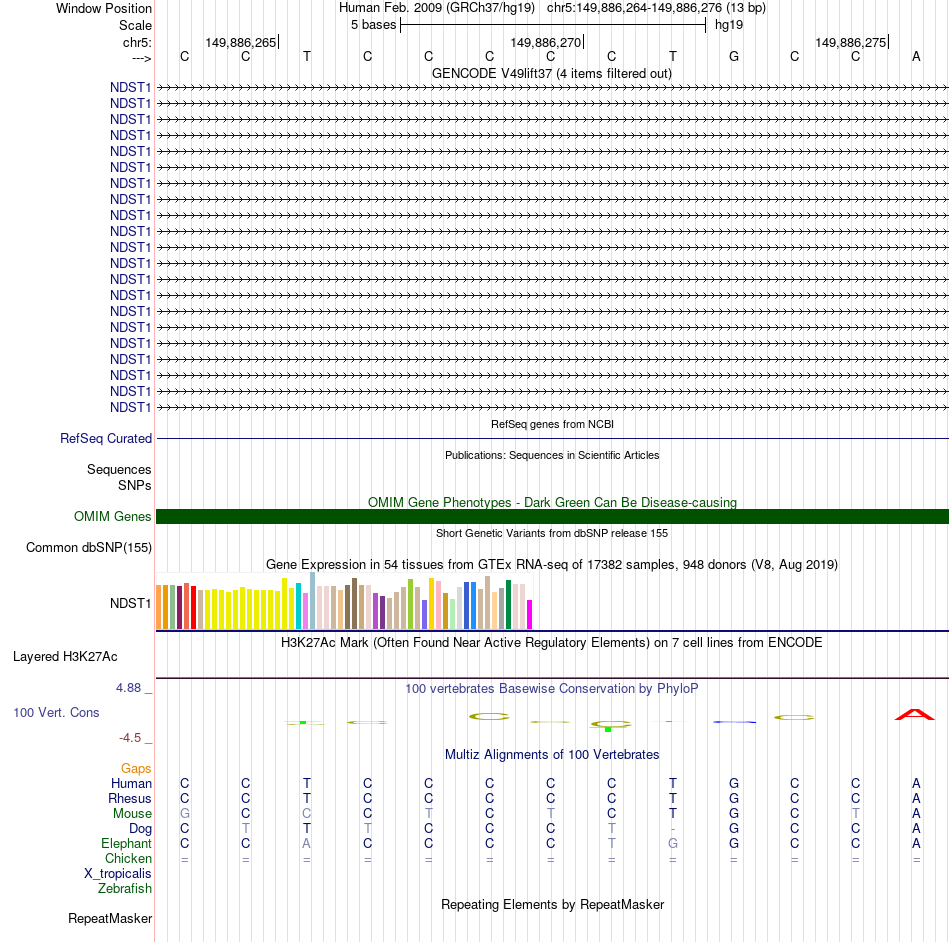Image resolution: width=950 pixels, height=942 pixels.
Task: Click the G base in the ruler sequence
Action: [x=734, y=56]
